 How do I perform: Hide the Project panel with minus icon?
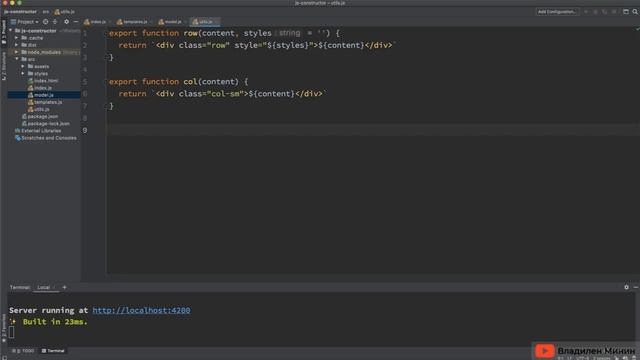(x=76, y=22)
